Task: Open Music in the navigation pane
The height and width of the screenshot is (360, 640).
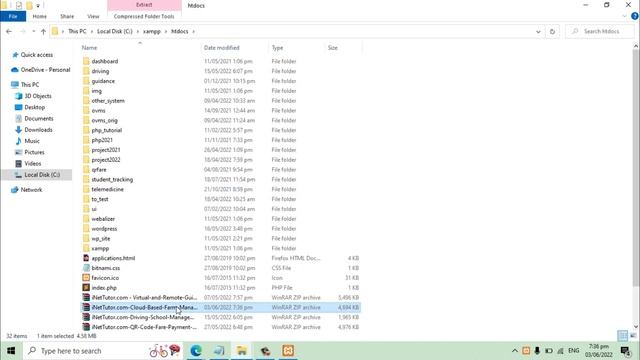Action: pyautogui.click(x=32, y=141)
